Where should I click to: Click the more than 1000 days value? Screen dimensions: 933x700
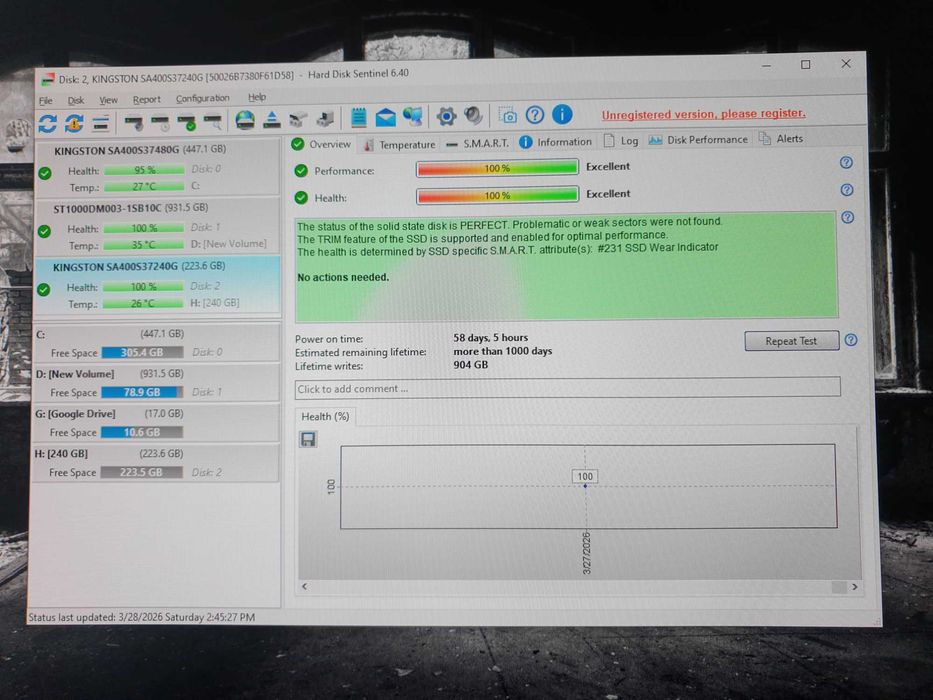click(503, 351)
